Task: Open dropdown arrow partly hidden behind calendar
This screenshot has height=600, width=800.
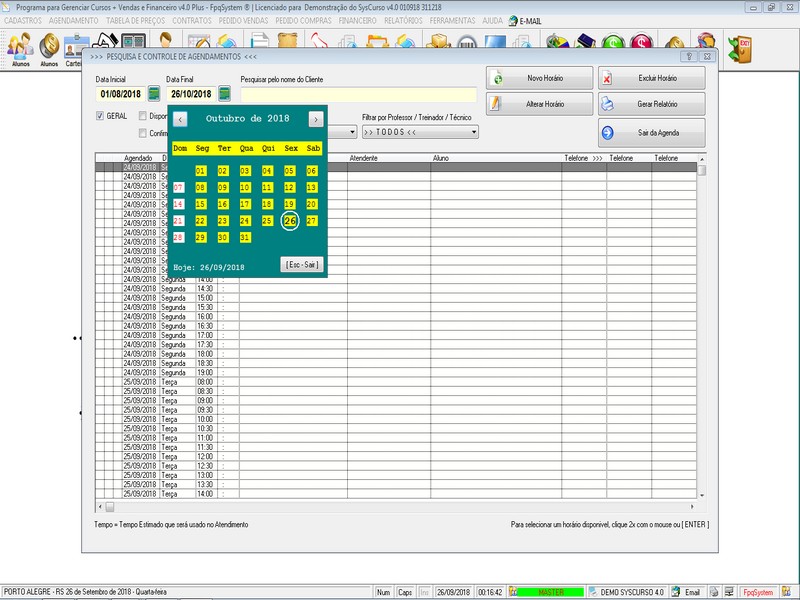Action: 352,132
